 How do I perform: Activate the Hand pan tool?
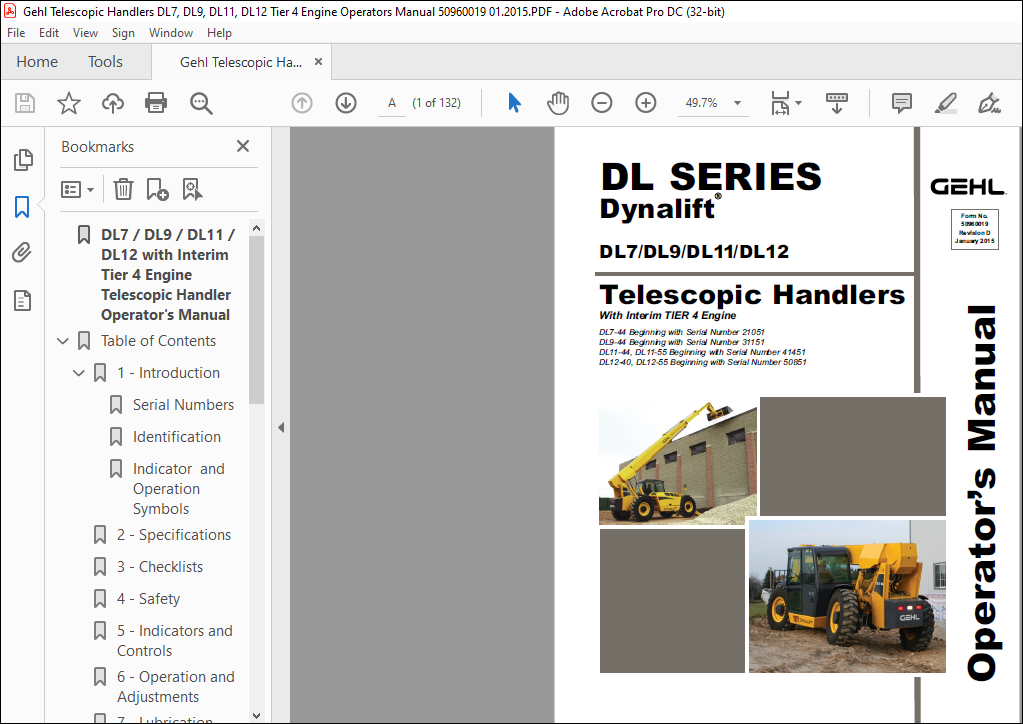(x=558, y=103)
